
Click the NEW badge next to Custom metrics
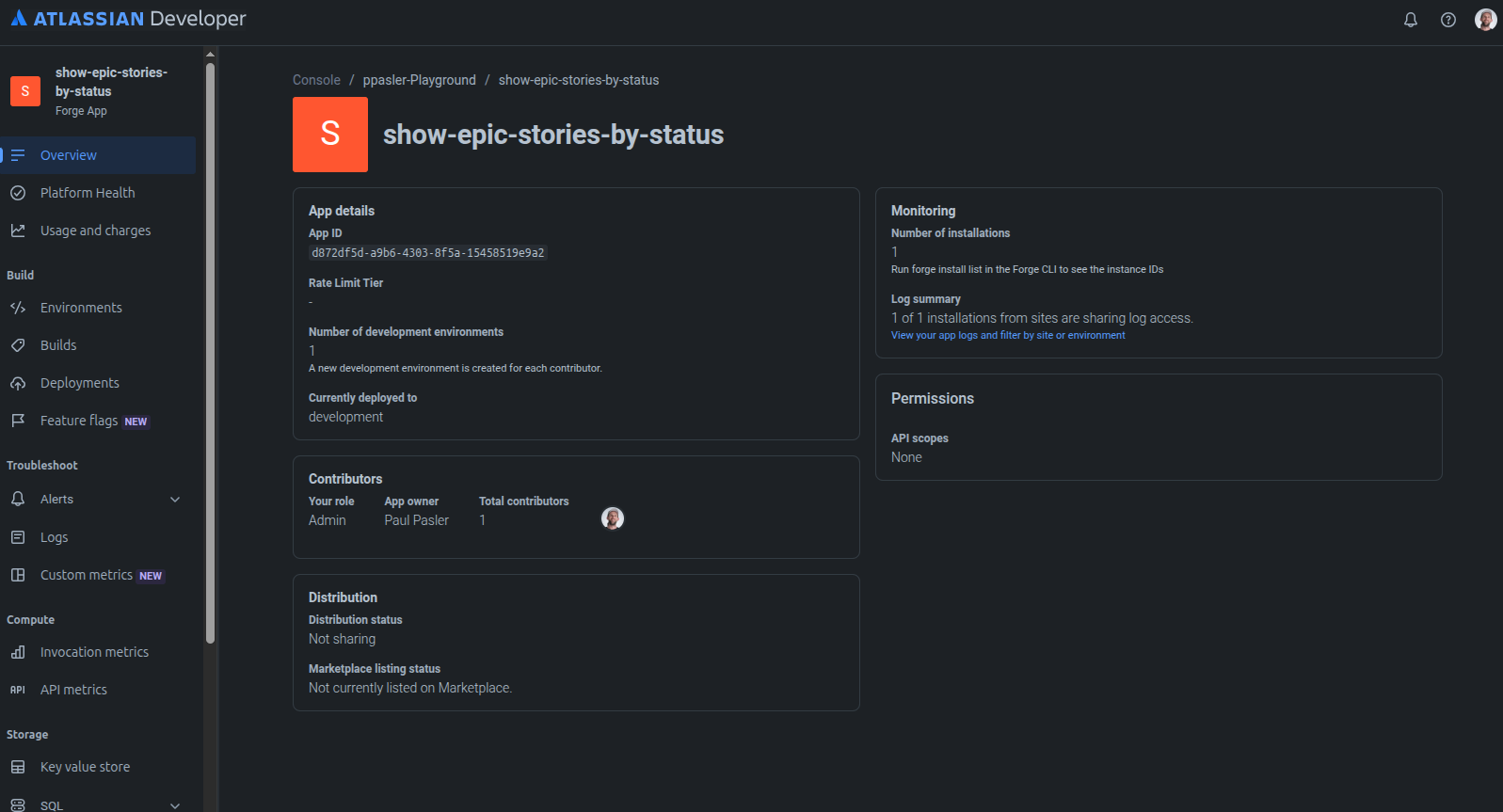coord(151,576)
